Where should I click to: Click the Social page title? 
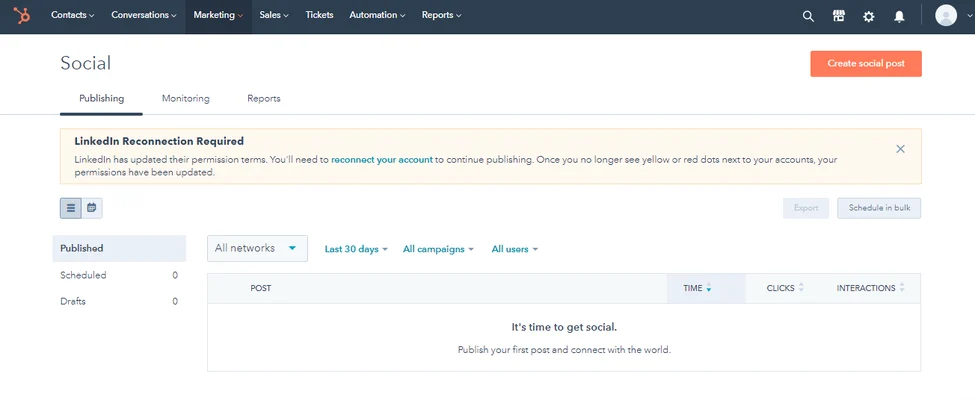coord(86,63)
